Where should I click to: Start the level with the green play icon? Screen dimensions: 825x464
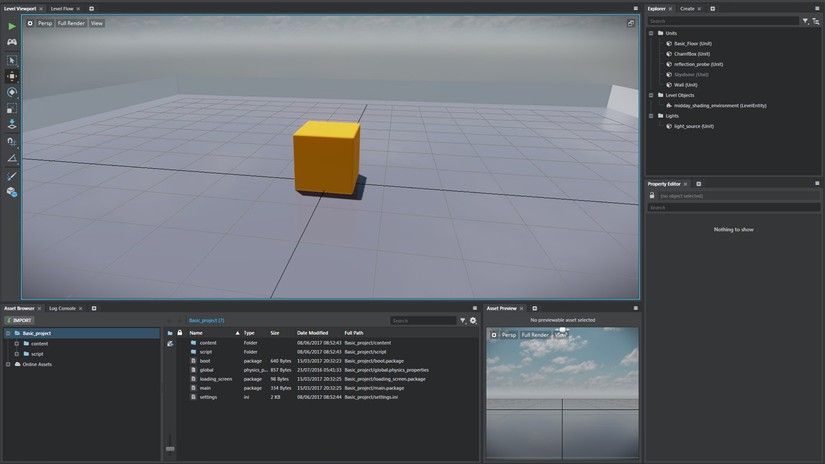pyautogui.click(x=12, y=26)
